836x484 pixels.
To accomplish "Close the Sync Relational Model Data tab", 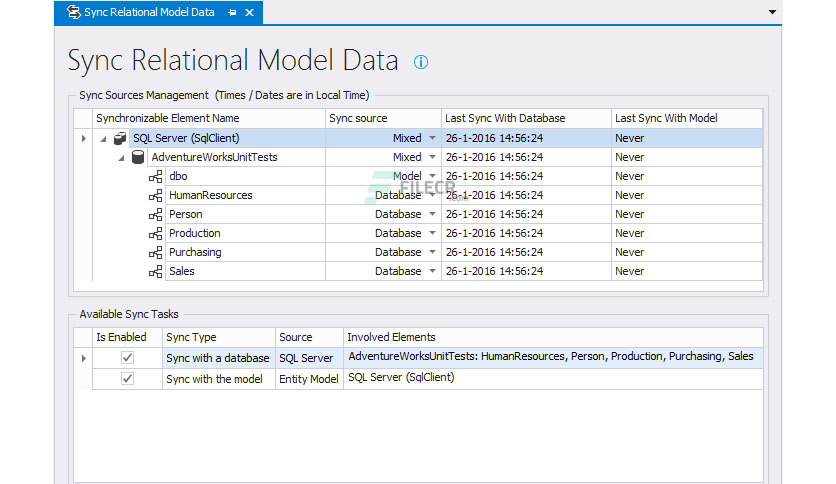I will (x=250, y=12).
